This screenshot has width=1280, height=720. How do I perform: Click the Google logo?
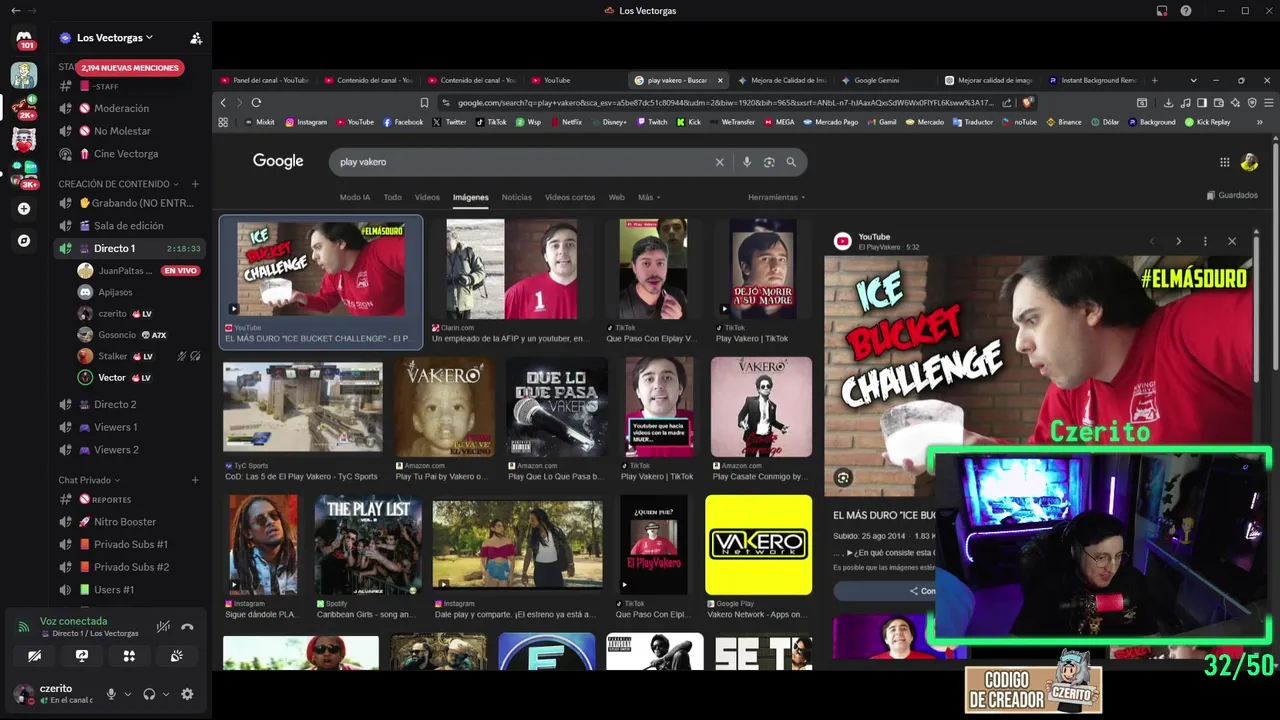click(278, 161)
